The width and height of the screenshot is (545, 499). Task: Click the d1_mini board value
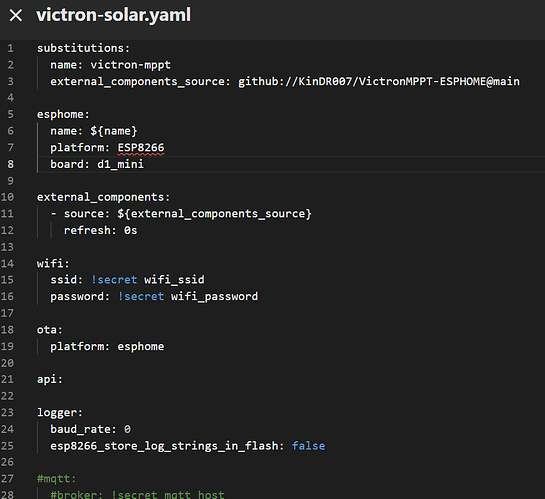[120, 164]
